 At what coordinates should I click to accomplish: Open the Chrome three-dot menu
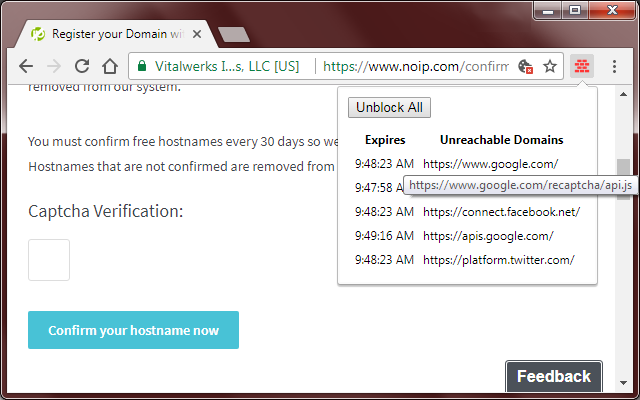(614, 66)
